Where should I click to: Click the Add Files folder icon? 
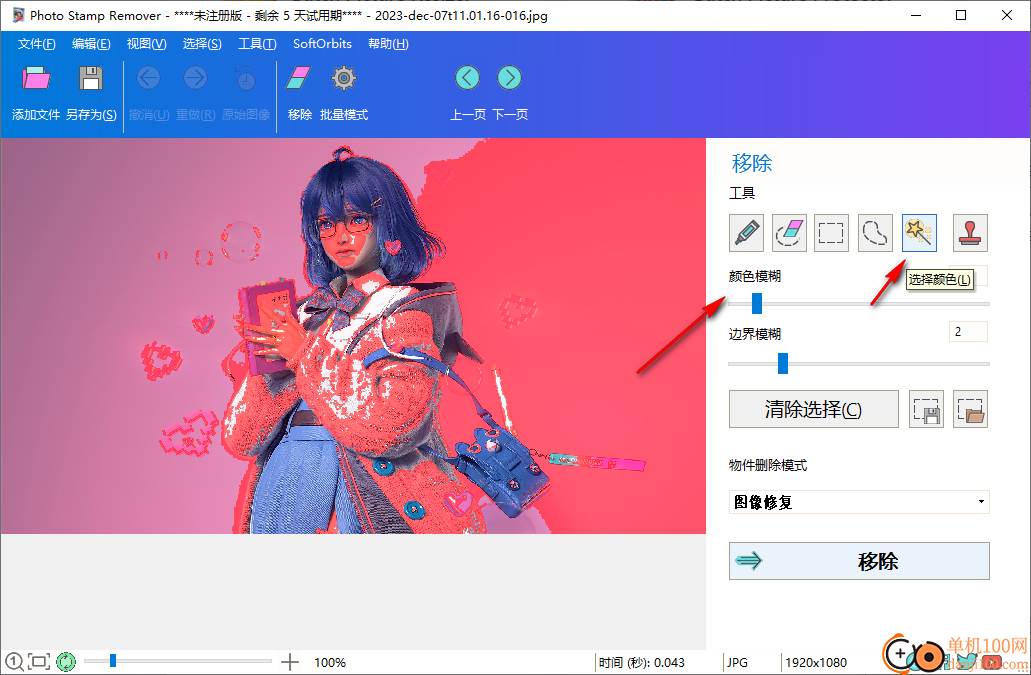36,78
